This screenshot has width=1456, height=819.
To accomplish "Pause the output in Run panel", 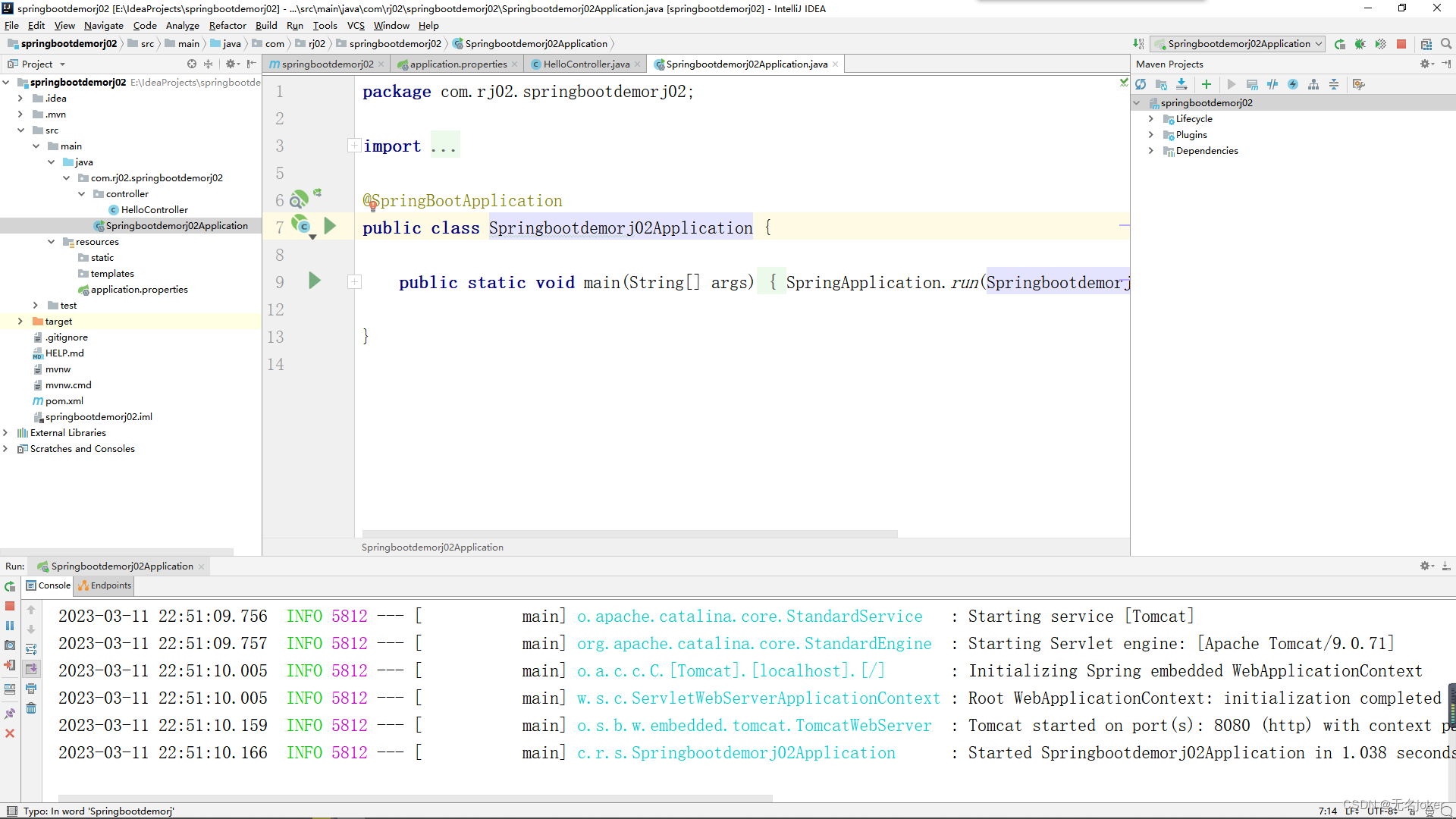I will point(10,626).
